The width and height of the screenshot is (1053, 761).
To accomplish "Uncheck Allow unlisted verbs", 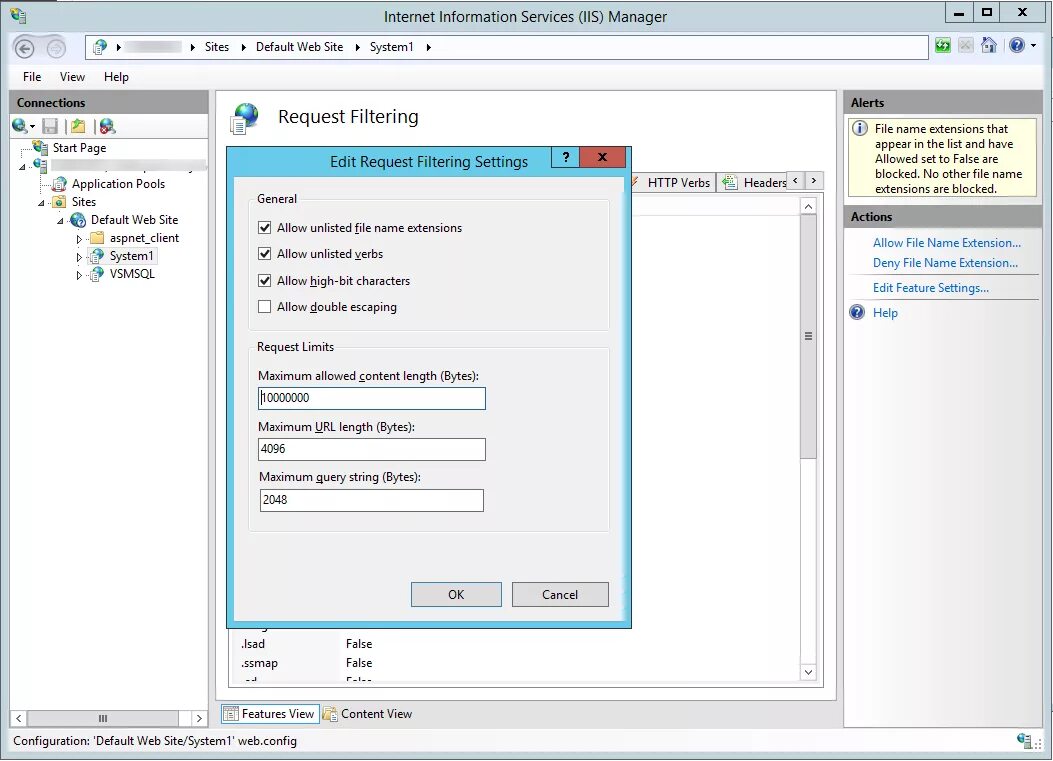I will tap(265, 254).
